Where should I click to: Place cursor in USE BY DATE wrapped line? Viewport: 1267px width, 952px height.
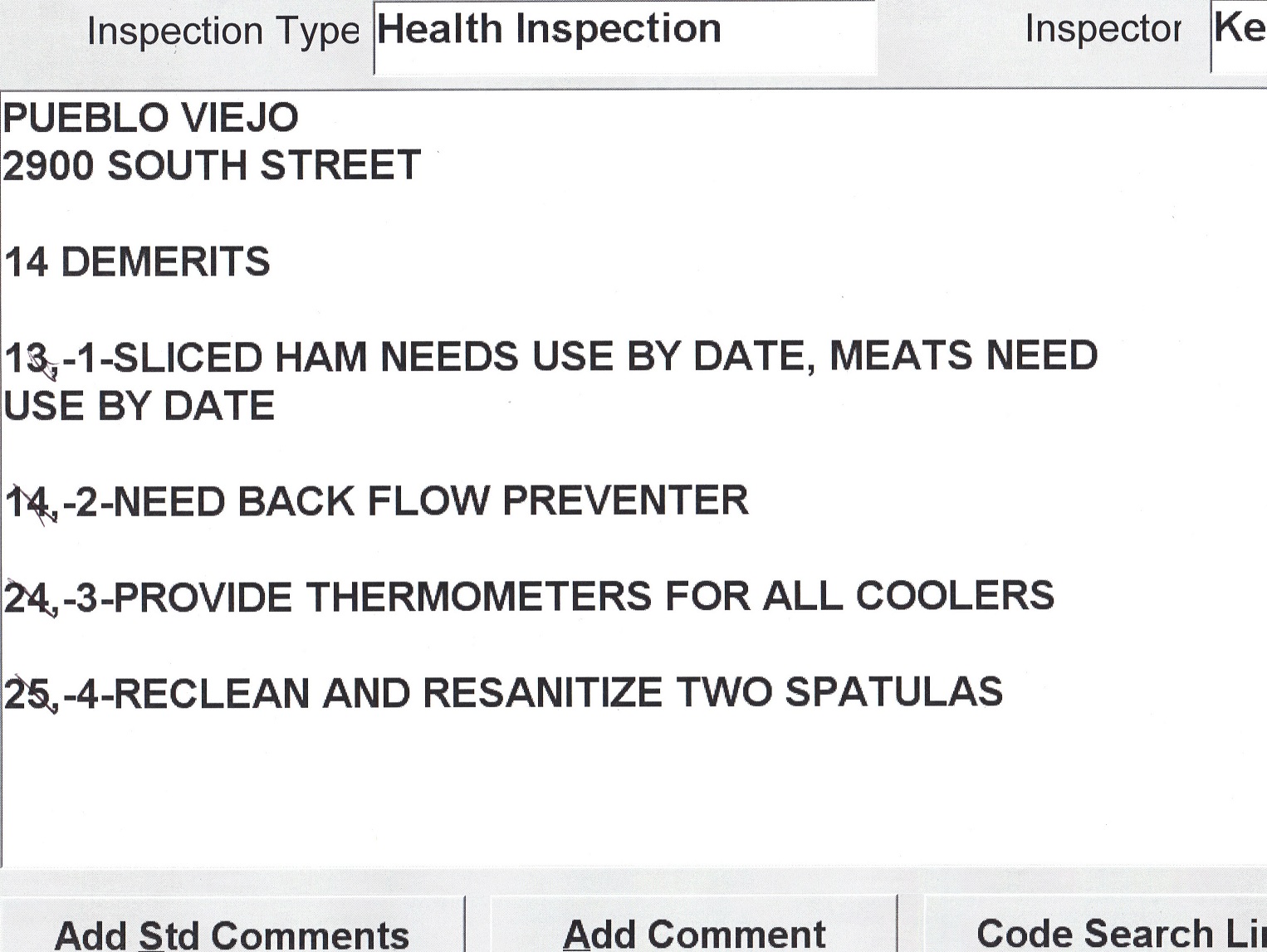139,406
